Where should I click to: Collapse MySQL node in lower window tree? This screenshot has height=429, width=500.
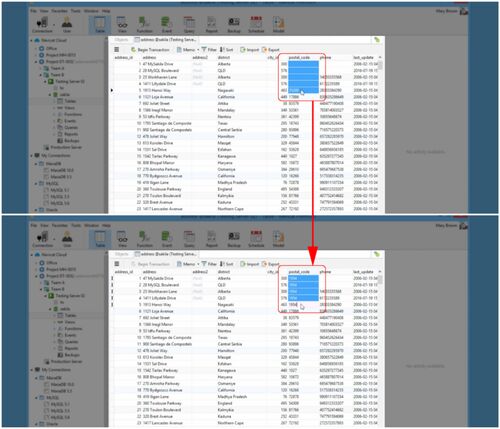pos(36,398)
